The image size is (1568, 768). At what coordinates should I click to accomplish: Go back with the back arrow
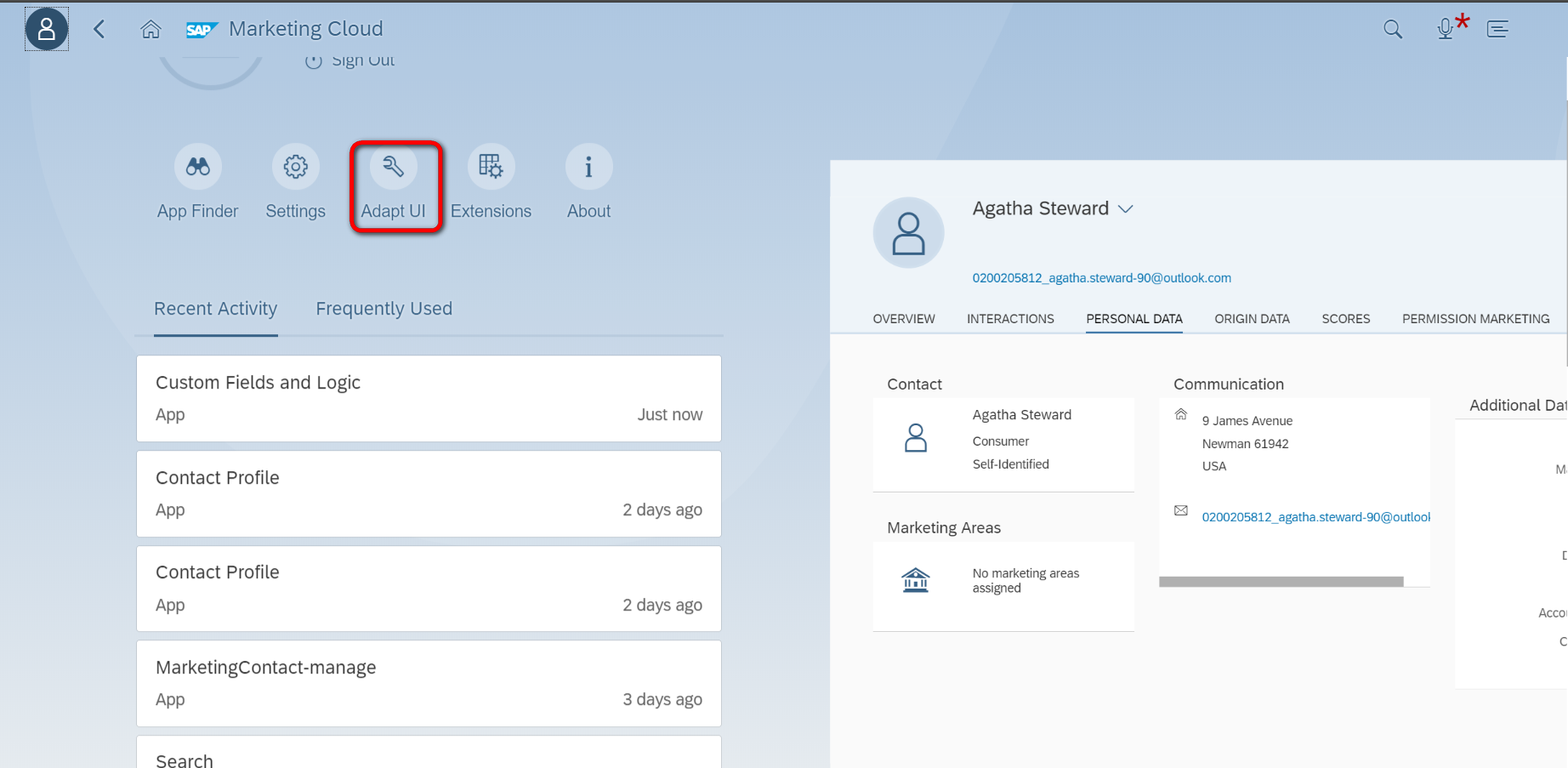[99, 29]
